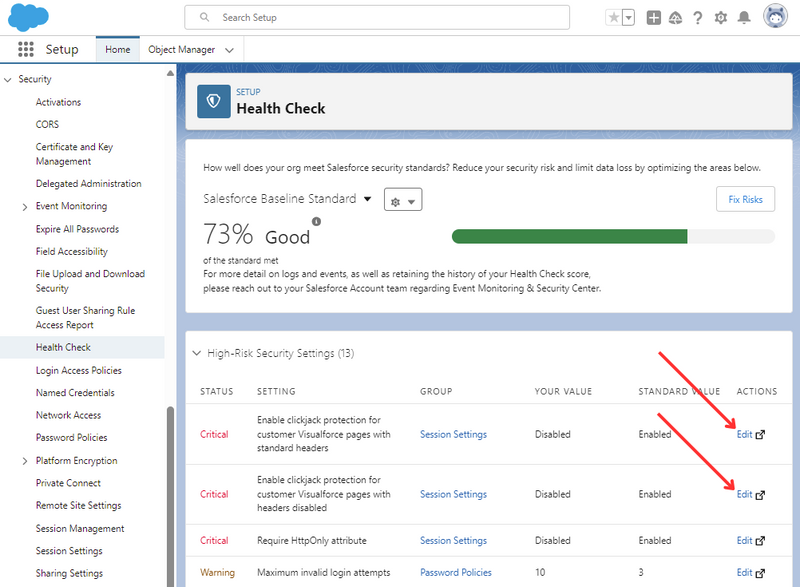
Task: Click the SETTING column header
Action: 276,392
